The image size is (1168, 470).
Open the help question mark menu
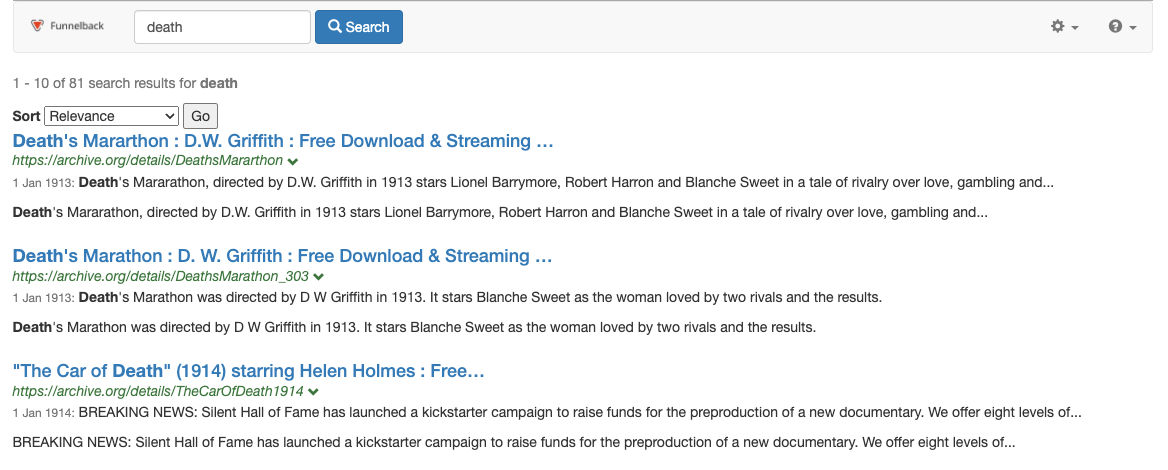1122,27
